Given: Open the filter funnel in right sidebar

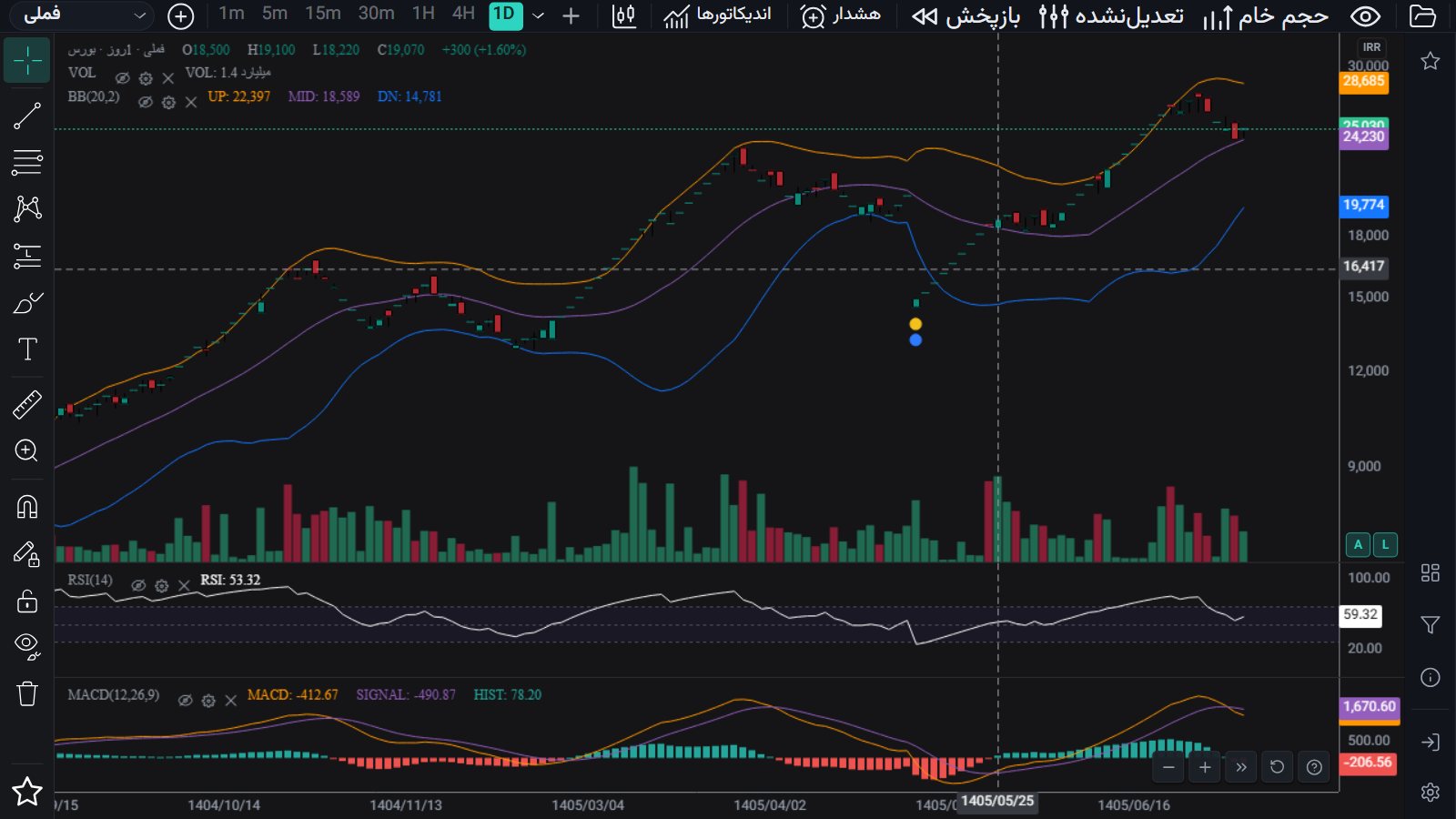Looking at the screenshot, I should point(1431,624).
